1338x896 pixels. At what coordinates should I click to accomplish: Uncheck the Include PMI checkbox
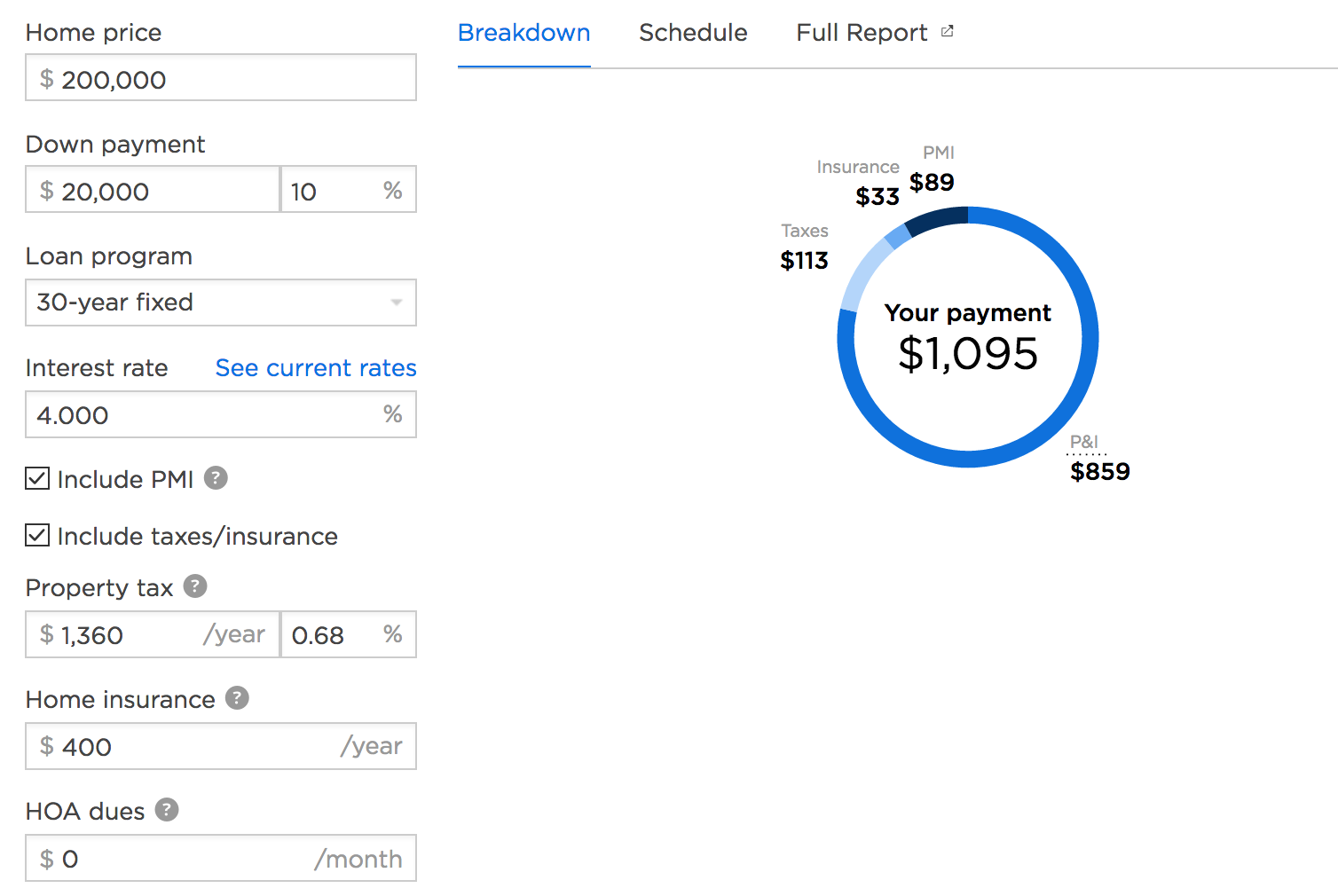[37, 479]
